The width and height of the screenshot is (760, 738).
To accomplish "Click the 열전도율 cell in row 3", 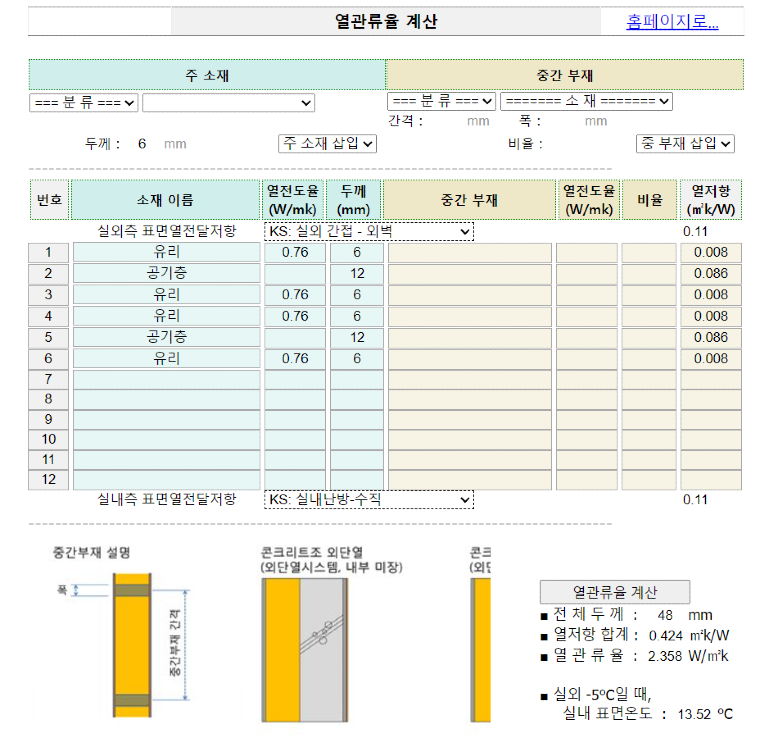I will [x=295, y=295].
